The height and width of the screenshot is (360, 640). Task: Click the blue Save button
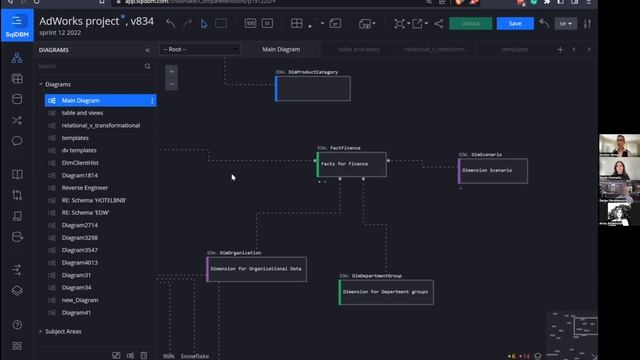coord(515,24)
